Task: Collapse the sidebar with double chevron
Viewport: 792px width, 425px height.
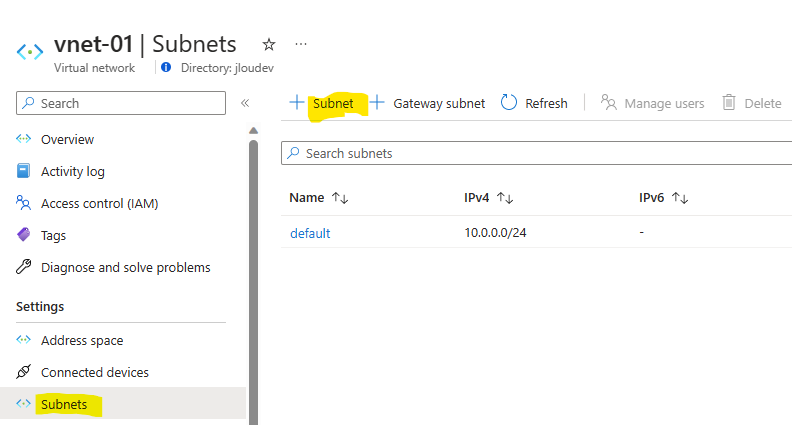Action: [245, 103]
